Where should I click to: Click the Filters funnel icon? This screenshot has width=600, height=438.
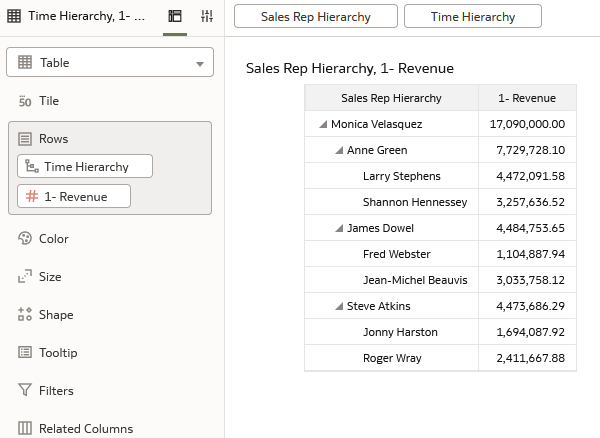[26, 391]
